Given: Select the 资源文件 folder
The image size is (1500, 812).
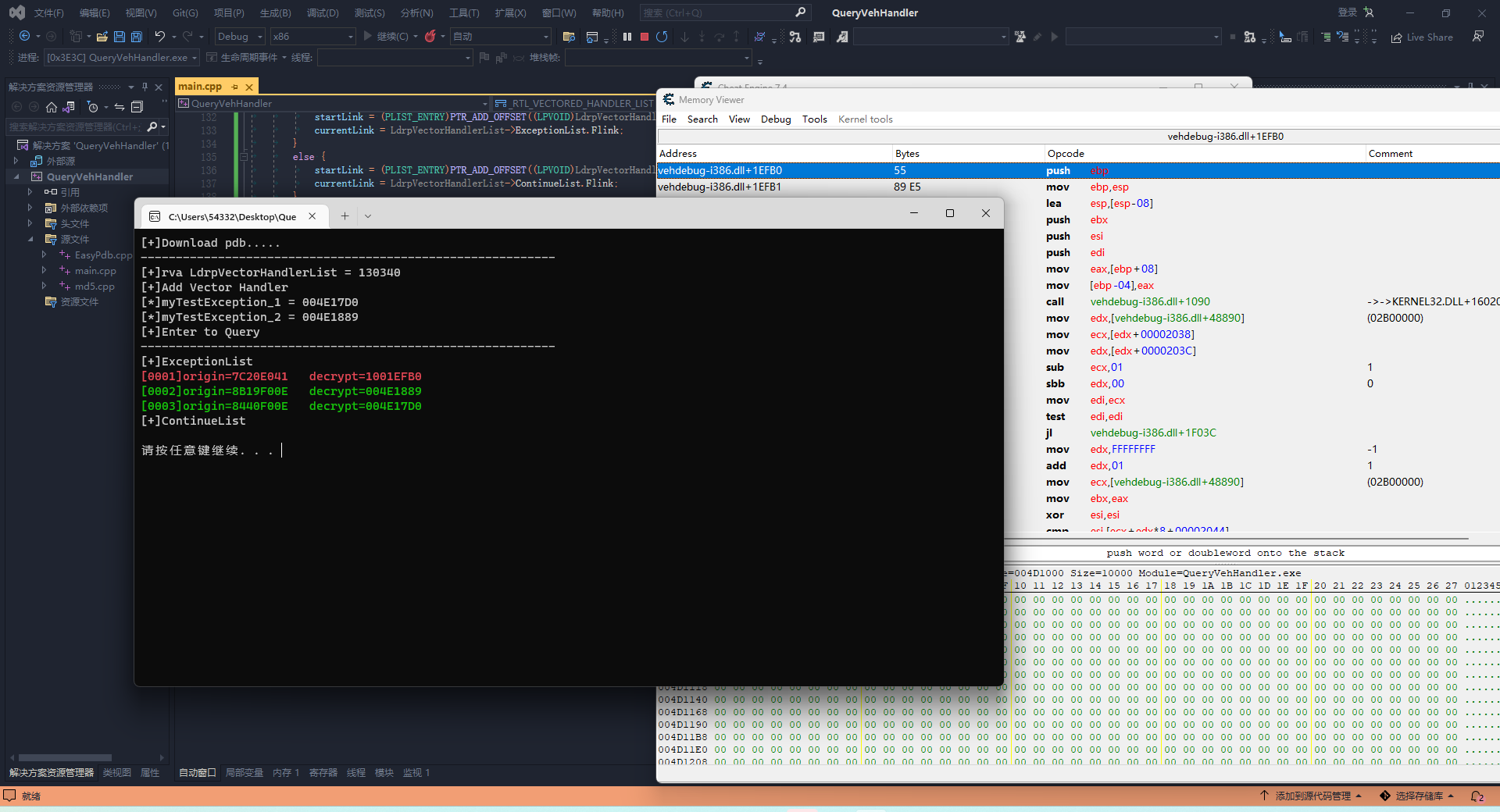Looking at the screenshot, I should (x=80, y=302).
